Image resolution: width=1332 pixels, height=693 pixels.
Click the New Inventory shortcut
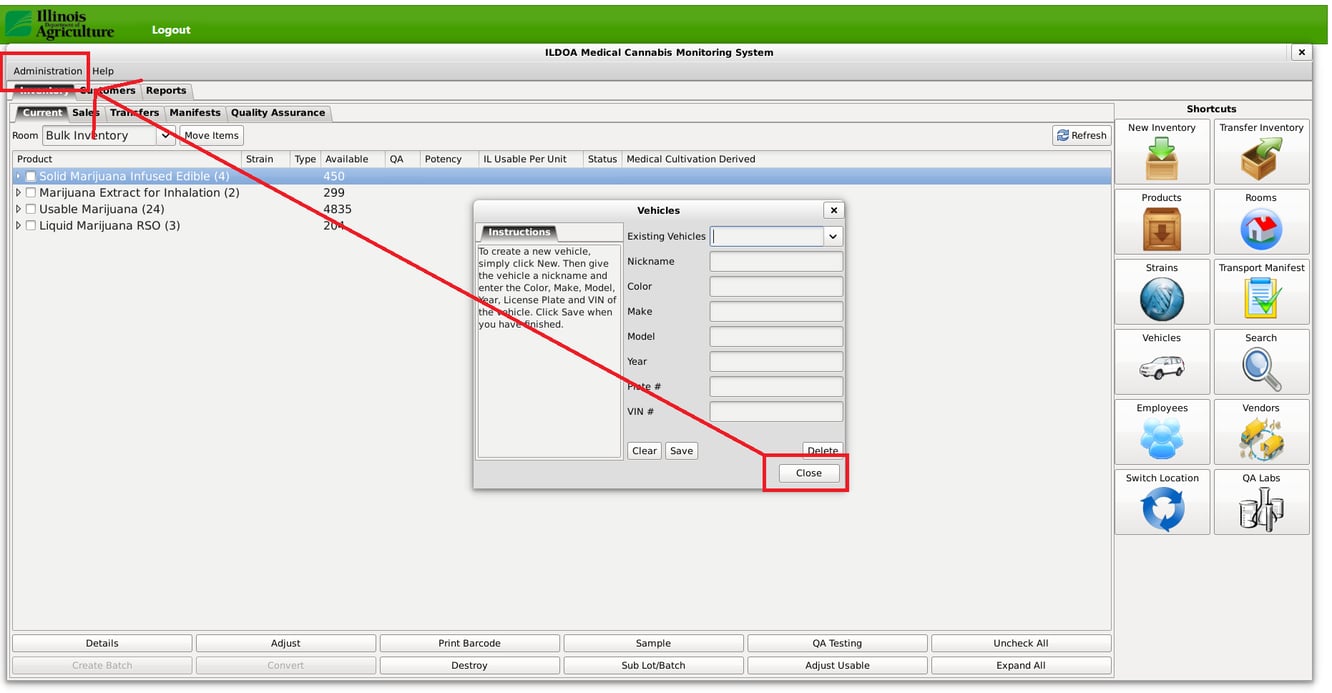click(x=1161, y=151)
